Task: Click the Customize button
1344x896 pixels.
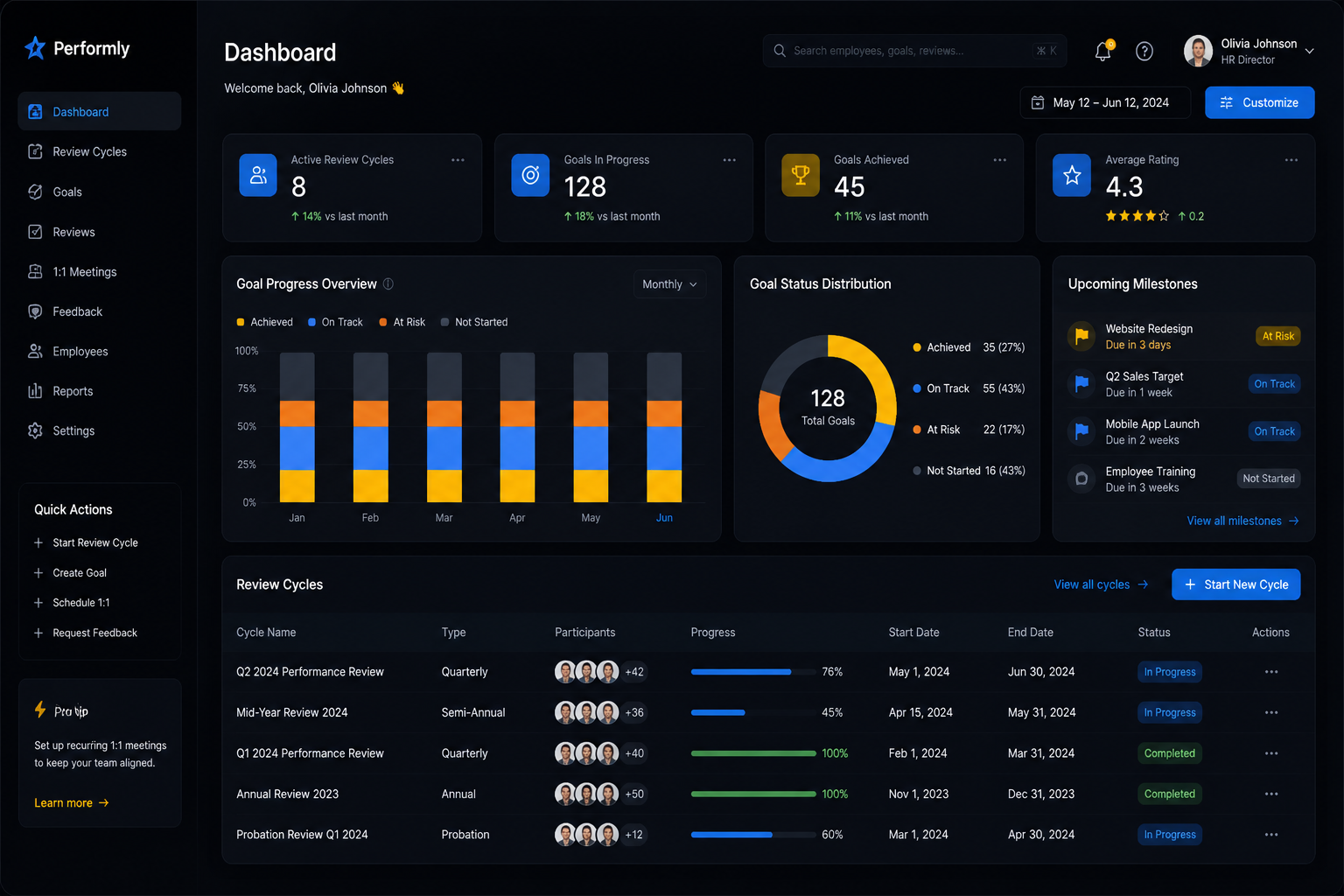Action: pos(1259,102)
